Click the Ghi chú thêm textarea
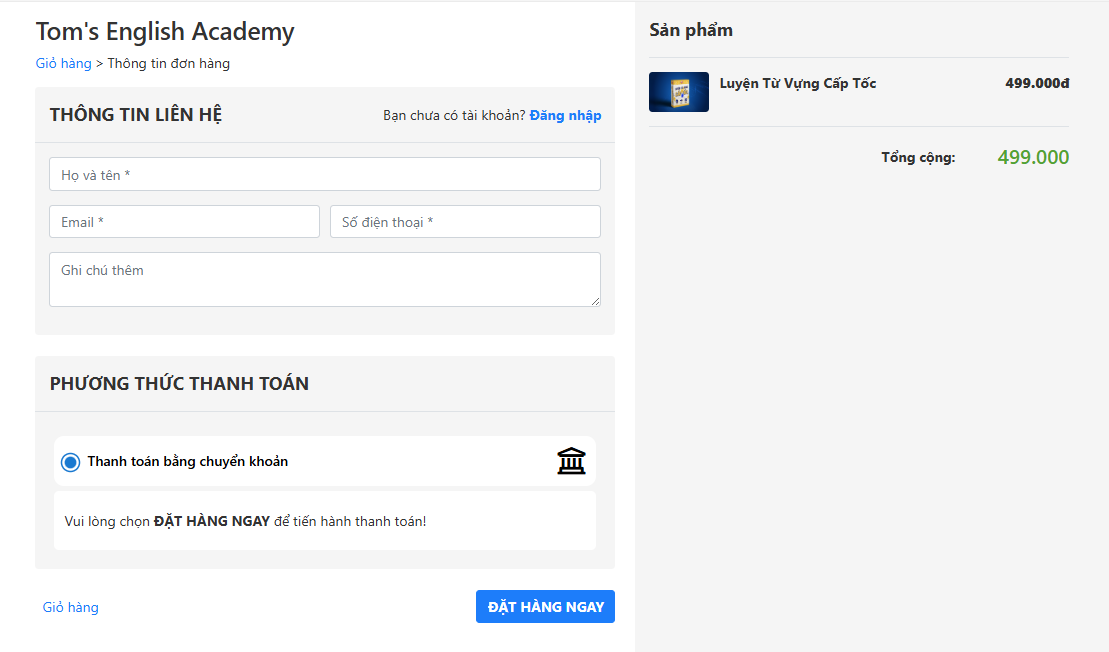 [x=325, y=279]
